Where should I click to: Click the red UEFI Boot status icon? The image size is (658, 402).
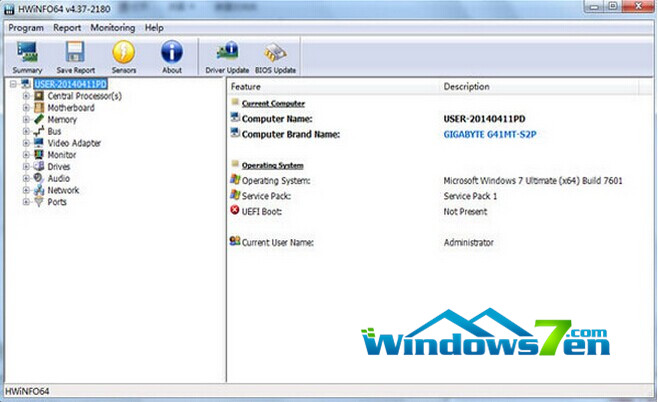pyautogui.click(x=235, y=210)
